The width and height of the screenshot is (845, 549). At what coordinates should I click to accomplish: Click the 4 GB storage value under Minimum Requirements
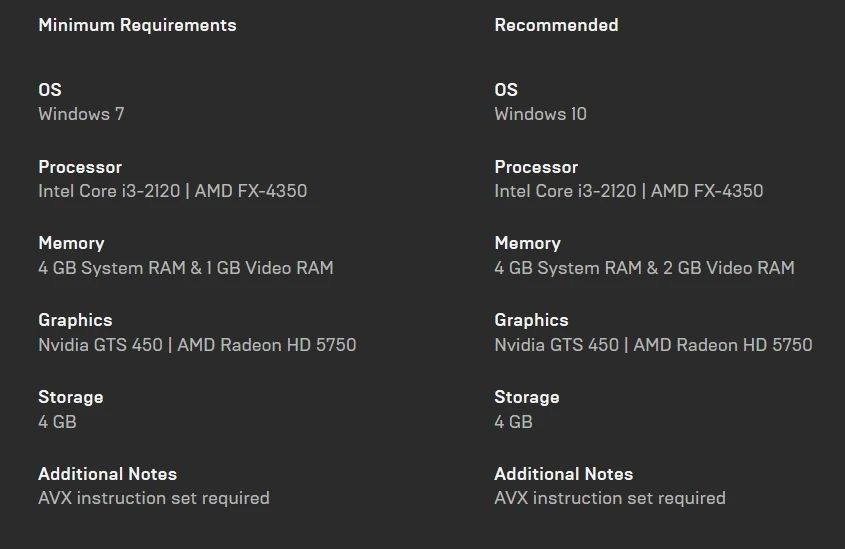point(57,422)
